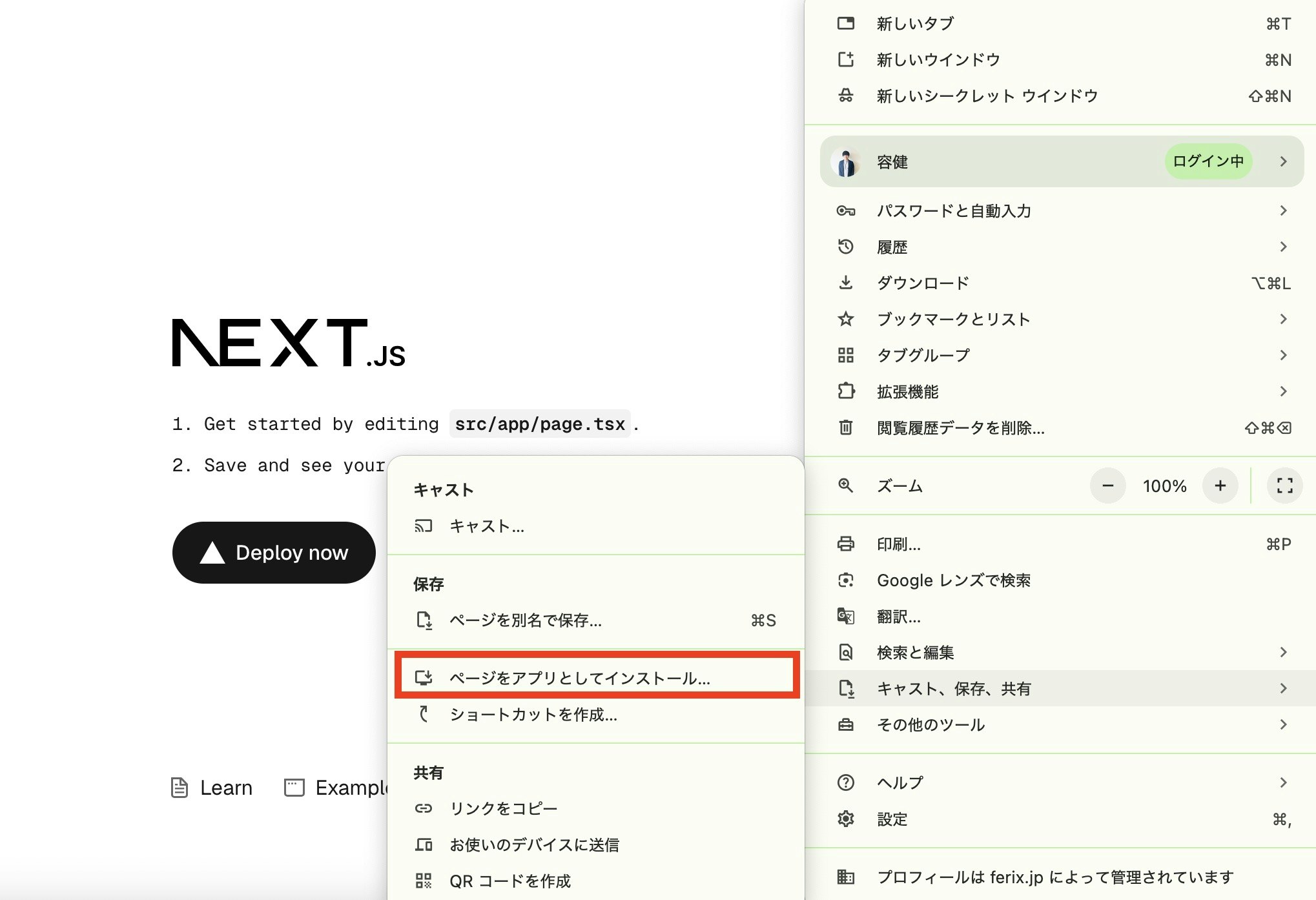Click the settings gear icon

click(x=845, y=819)
